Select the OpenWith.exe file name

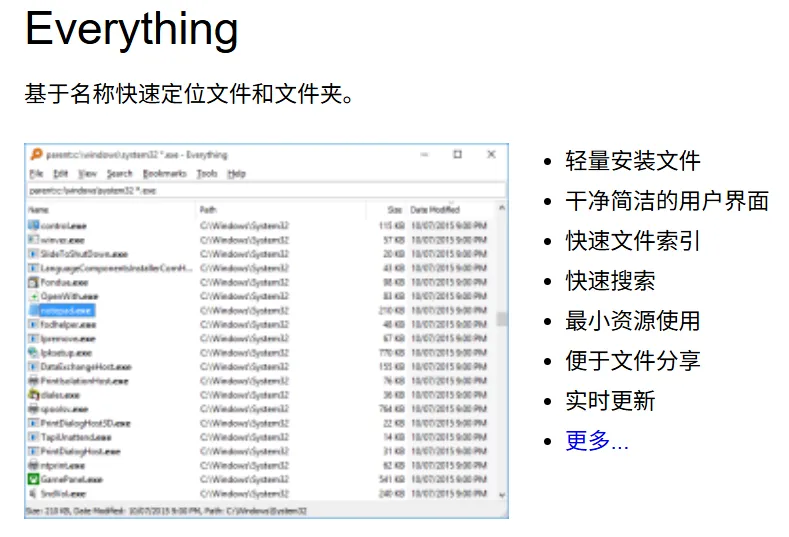tap(69, 296)
